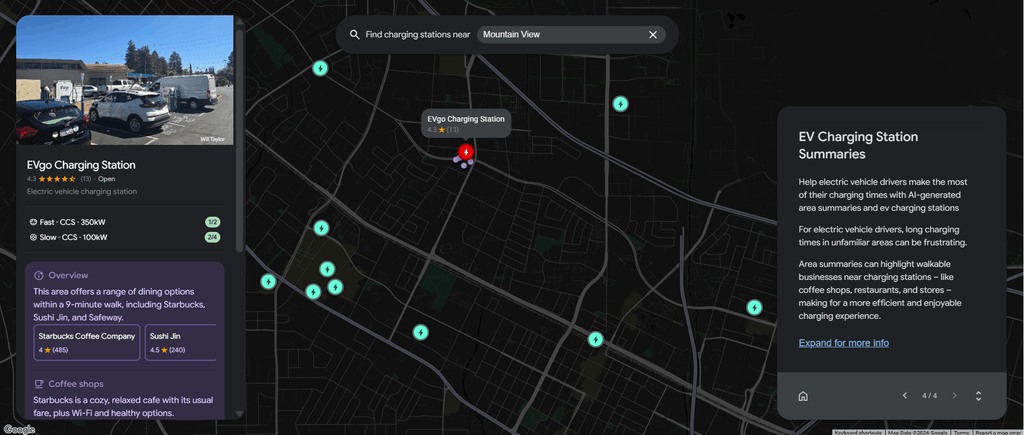Image resolution: width=1024 pixels, height=435 pixels.
Task: Open the Starbucks Coffee Company card
Action: (x=87, y=342)
